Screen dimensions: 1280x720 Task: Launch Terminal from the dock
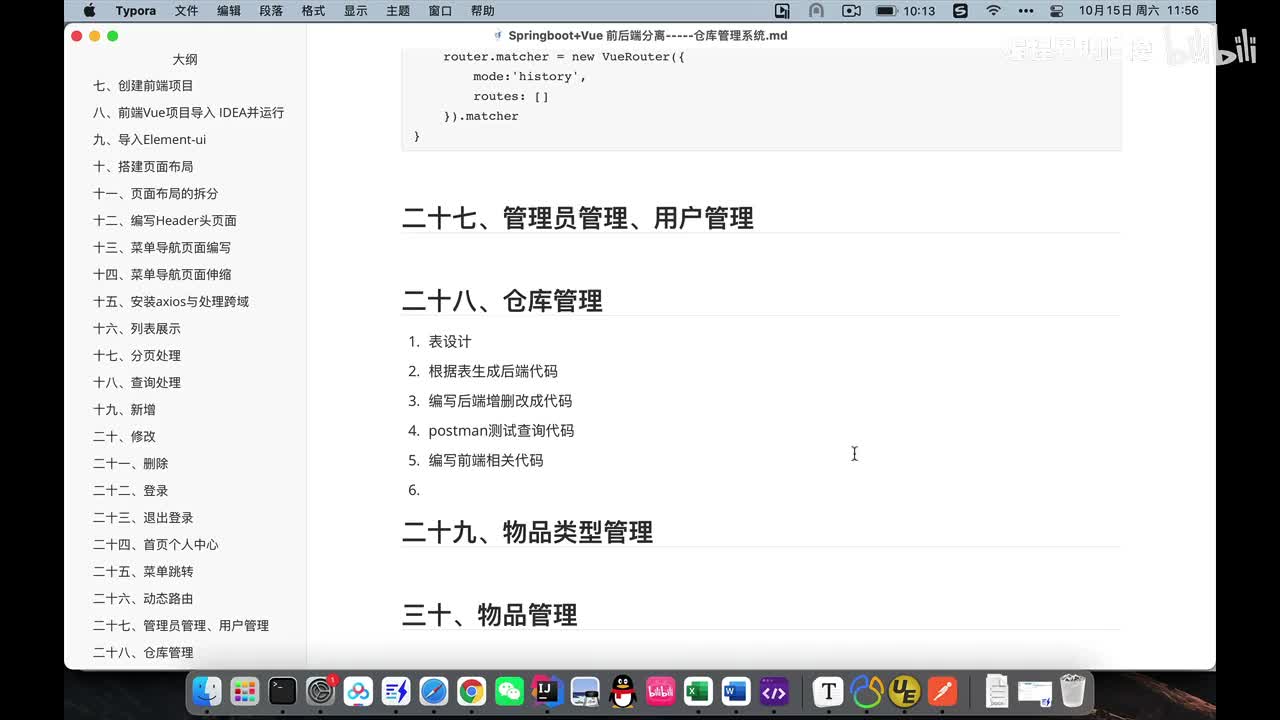click(283, 691)
